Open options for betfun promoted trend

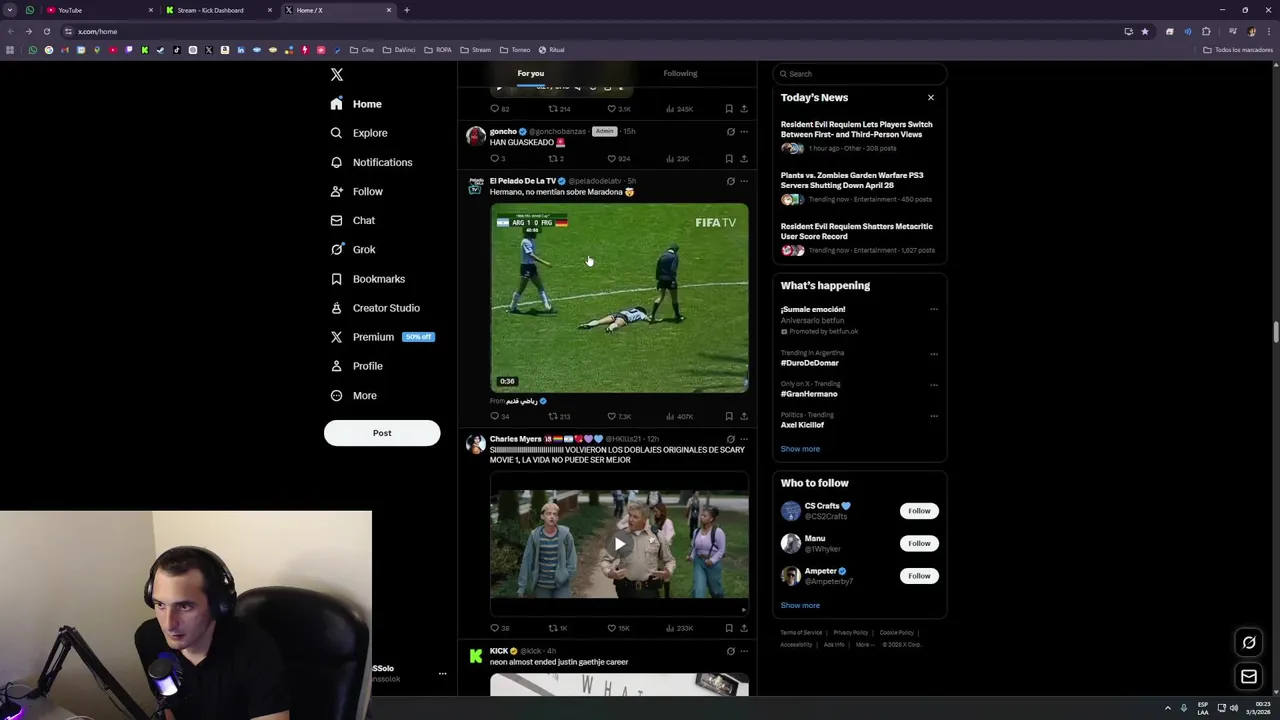(934, 309)
